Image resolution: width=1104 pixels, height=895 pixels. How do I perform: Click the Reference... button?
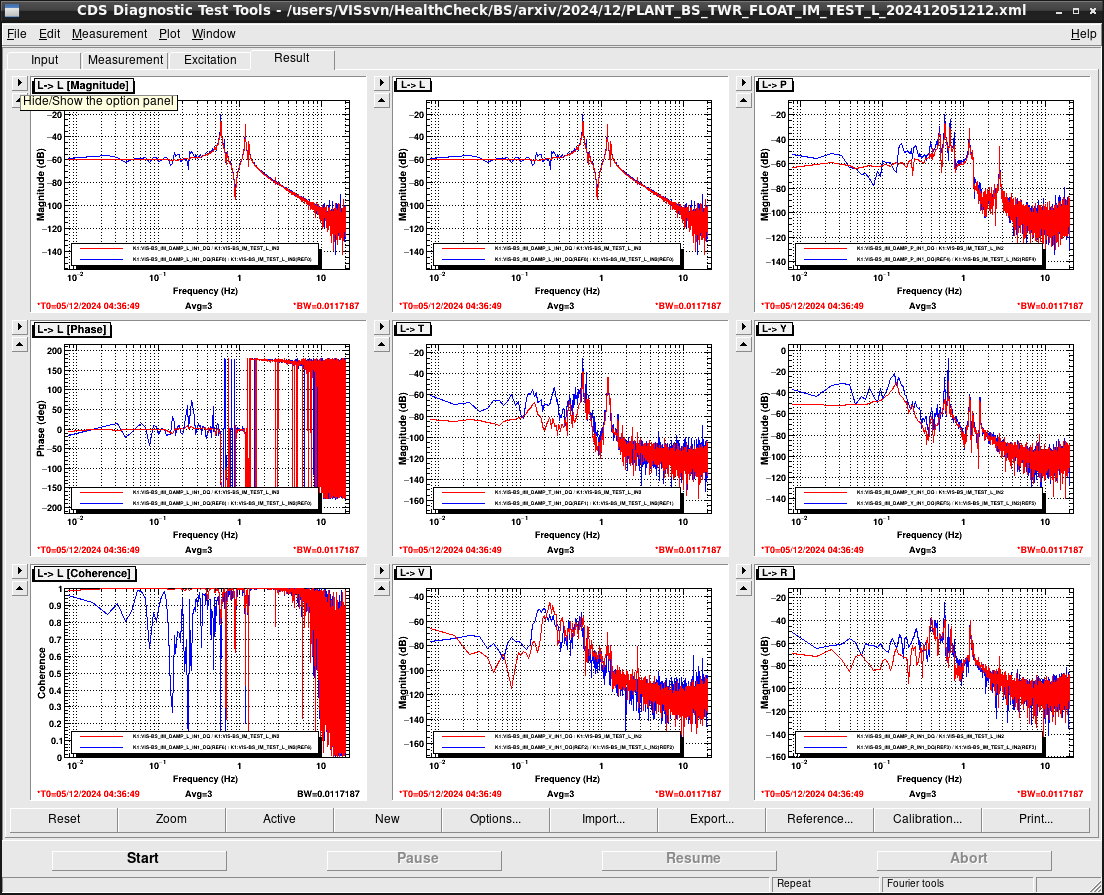[x=819, y=819]
